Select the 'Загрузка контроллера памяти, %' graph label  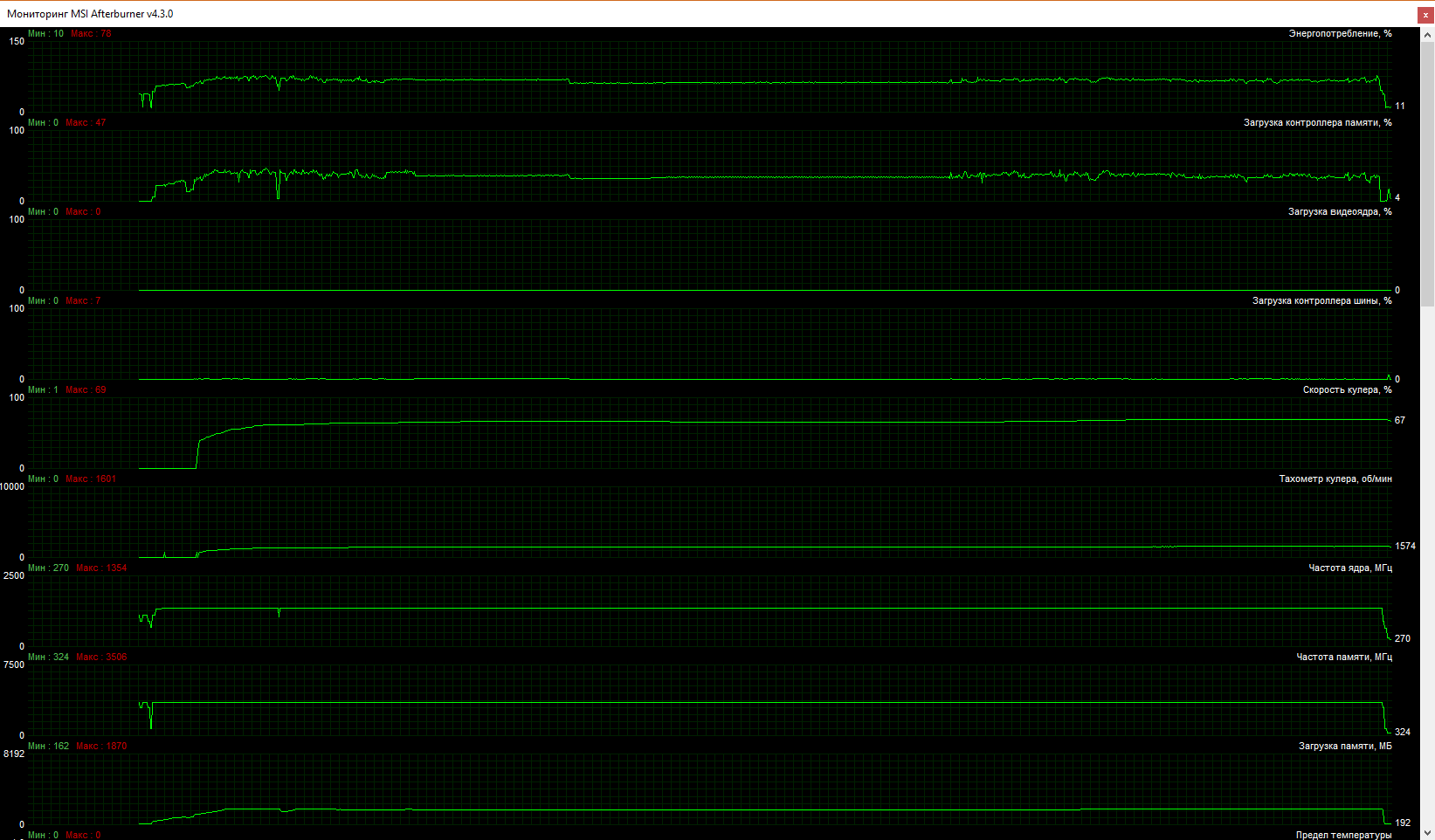click(1317, 122)
